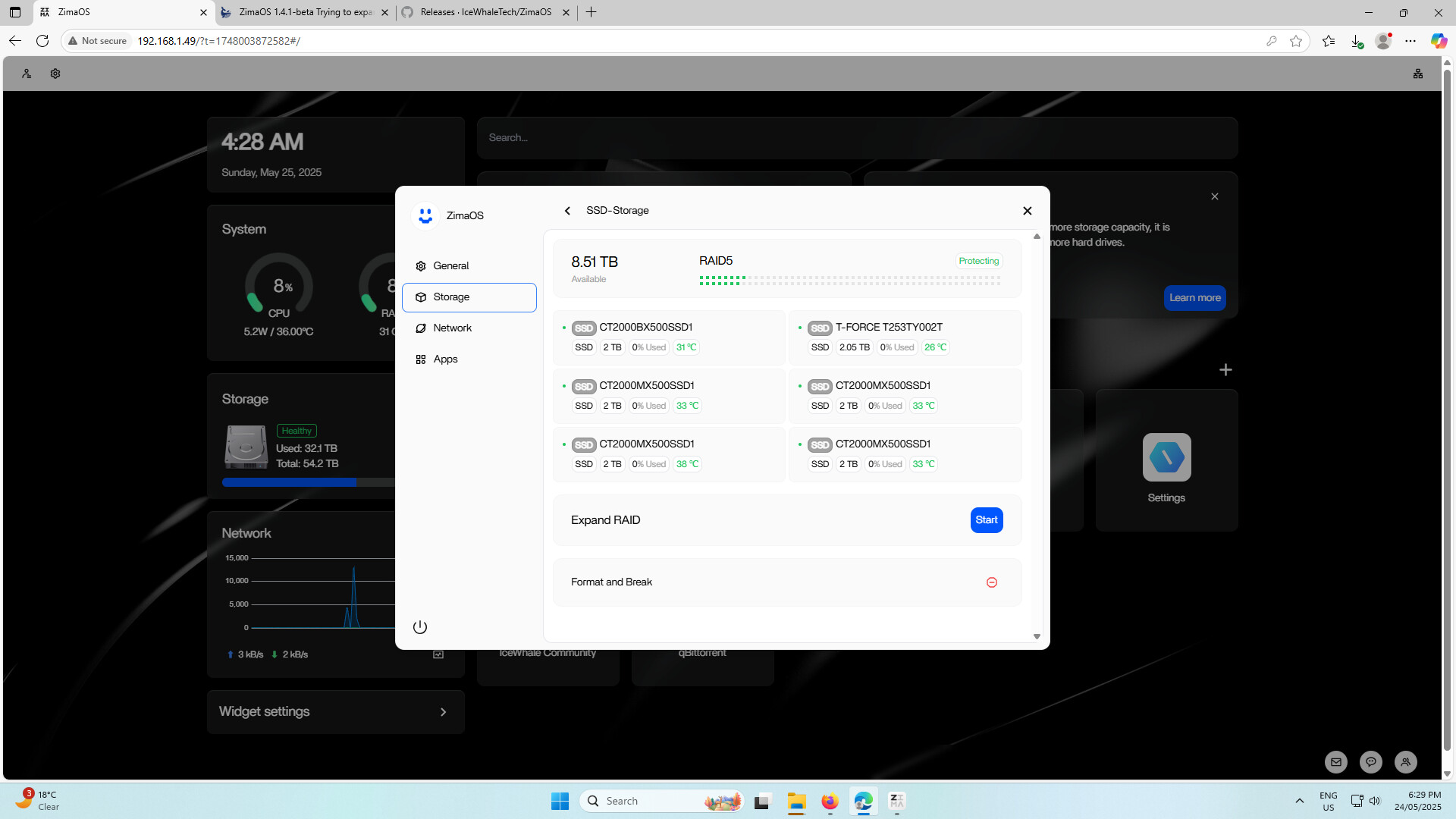Open browser downloads icon
The image size is (1456, 819).
click(x=1357, y=41)
